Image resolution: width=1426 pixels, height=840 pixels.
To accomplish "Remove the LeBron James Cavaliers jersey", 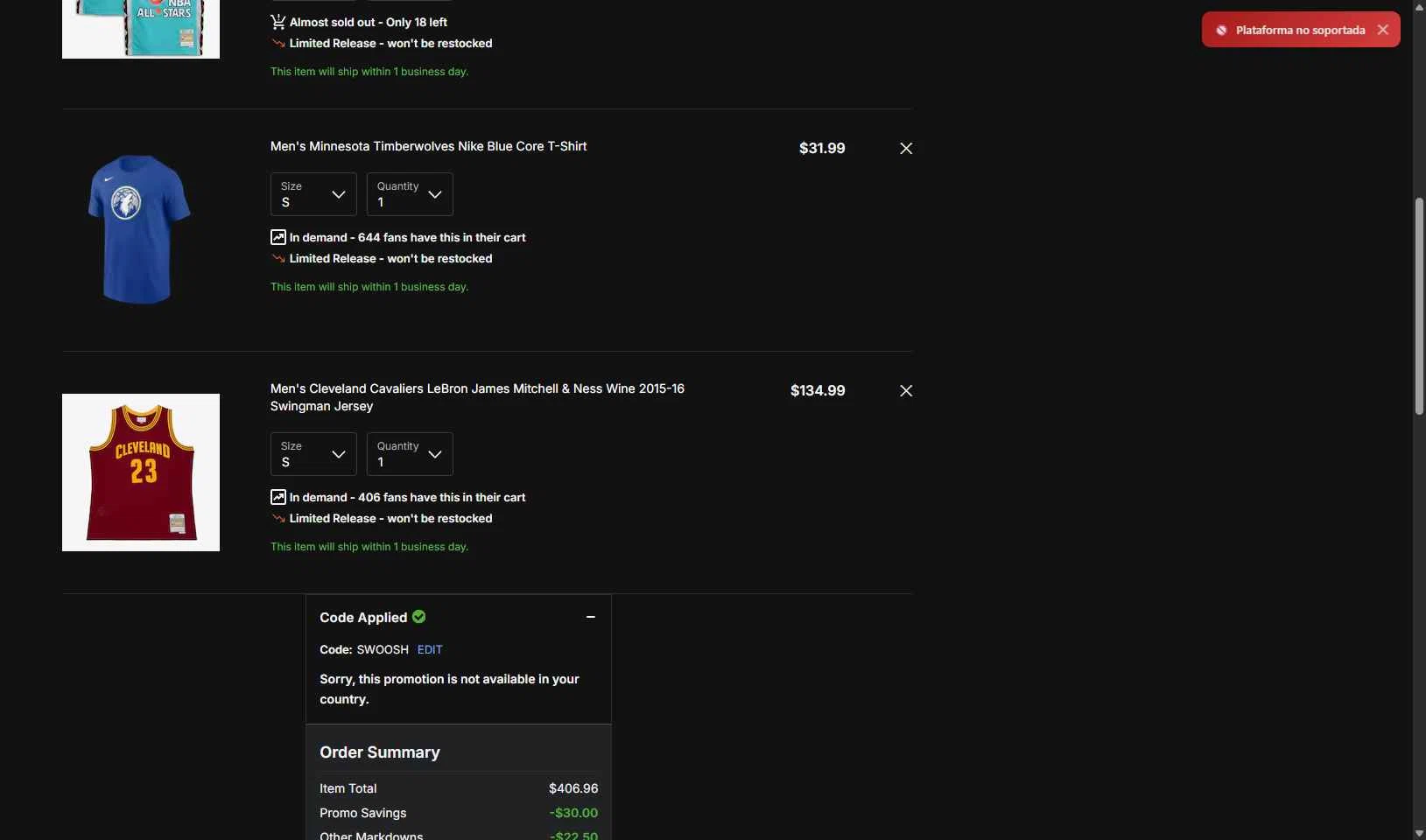I will click(906, 391).
